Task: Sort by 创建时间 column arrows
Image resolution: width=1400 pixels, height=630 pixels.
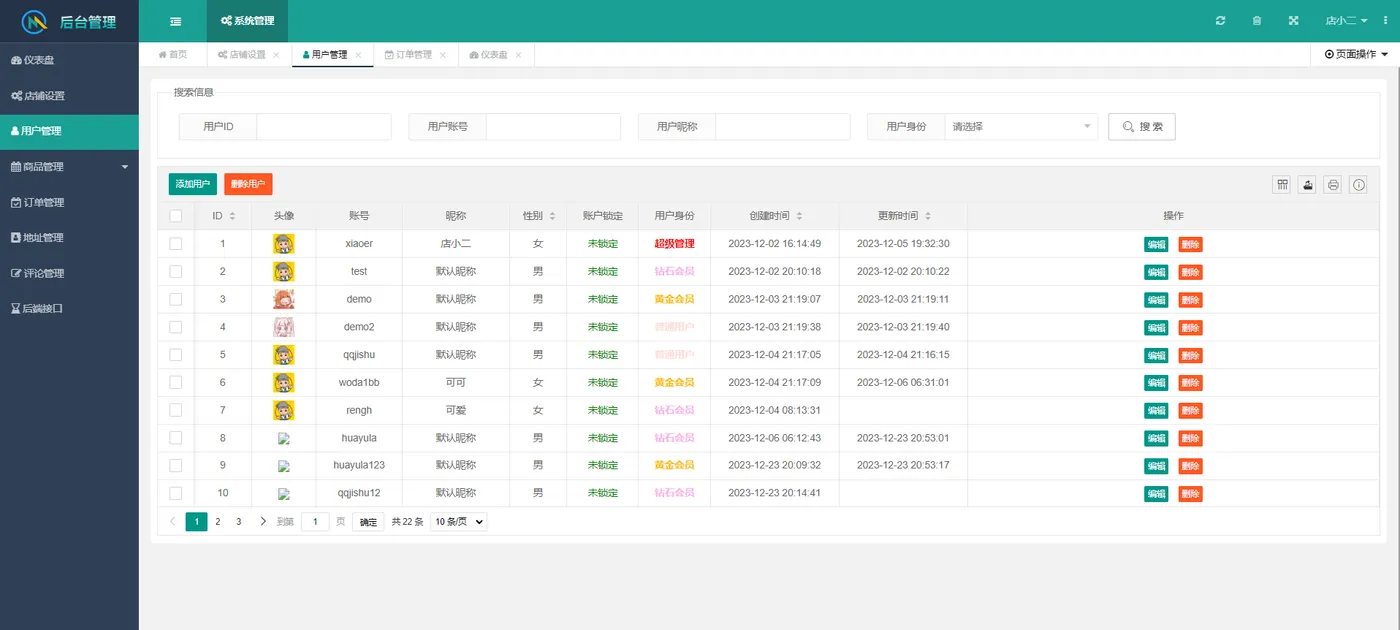Action: [x=799, y=216]
